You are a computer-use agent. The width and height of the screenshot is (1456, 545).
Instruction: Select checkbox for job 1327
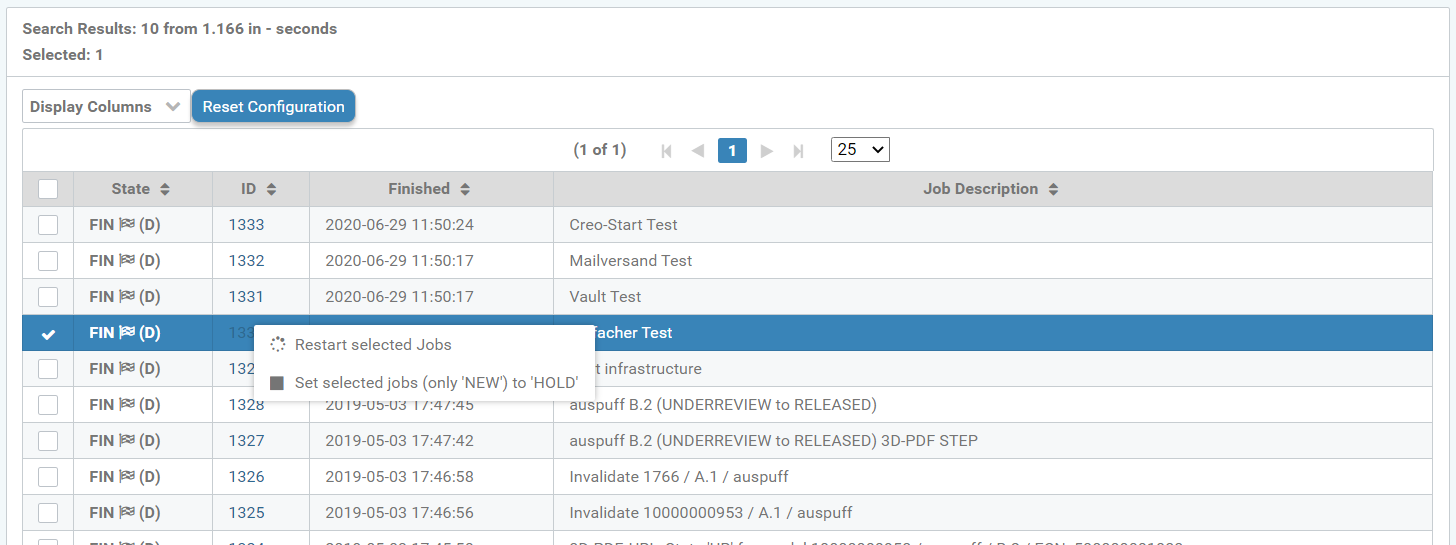48,441
